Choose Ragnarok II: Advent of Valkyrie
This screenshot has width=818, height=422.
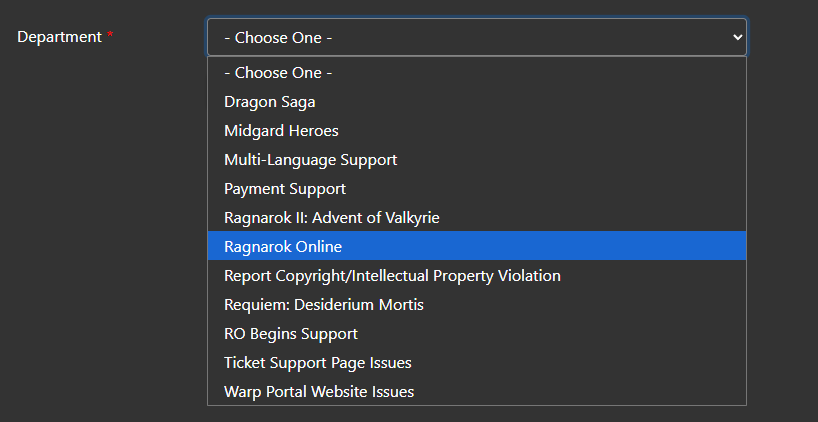pos(331,217)
